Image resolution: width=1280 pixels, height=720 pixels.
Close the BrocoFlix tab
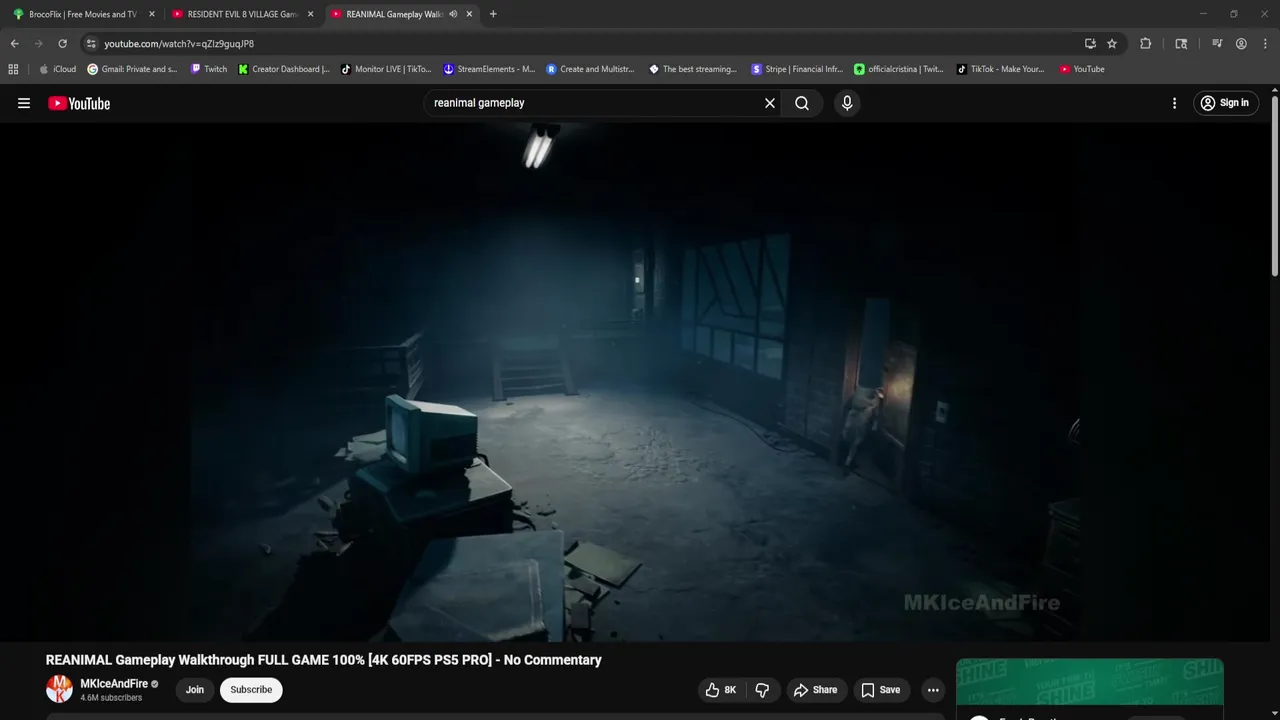pyautogui.click(x=152, y=14)
